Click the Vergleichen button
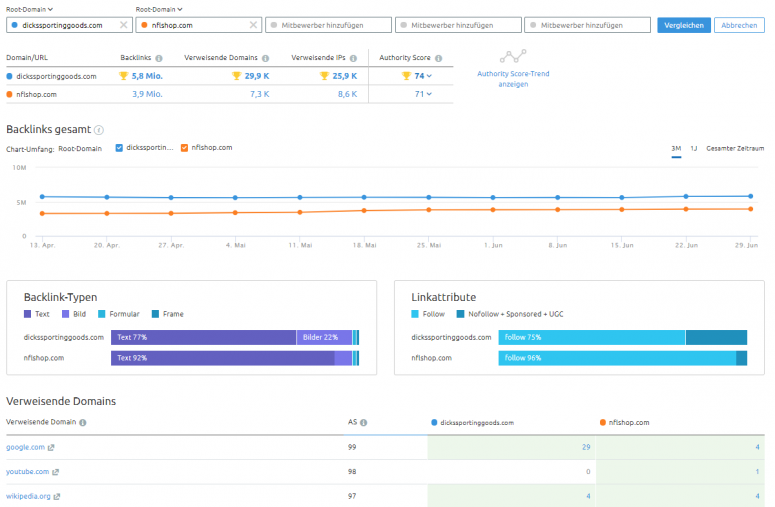The width and height of the screenshot is (775, 507). pyautogui.click(x=684, y=25)
